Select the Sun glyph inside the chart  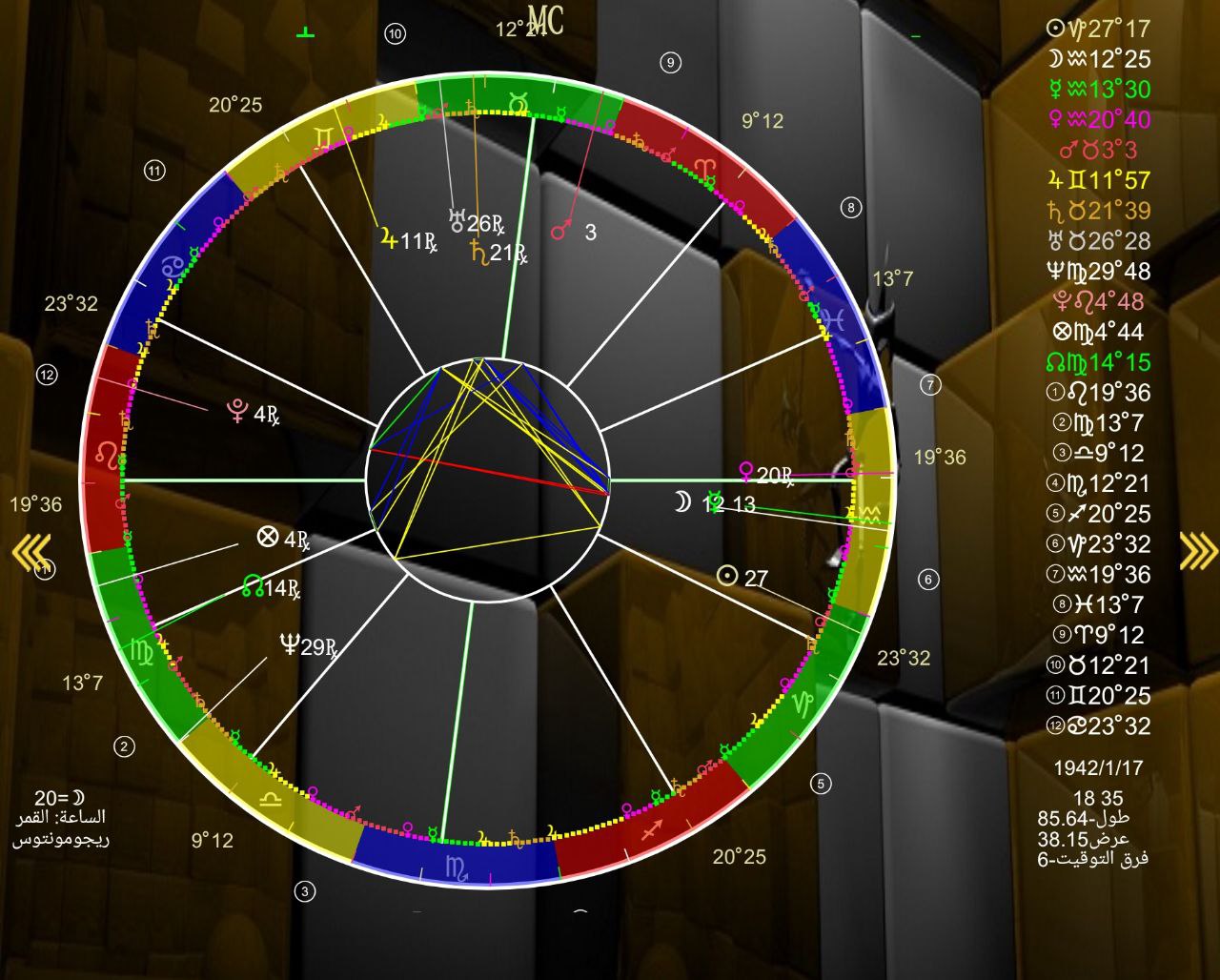[727, 577]
